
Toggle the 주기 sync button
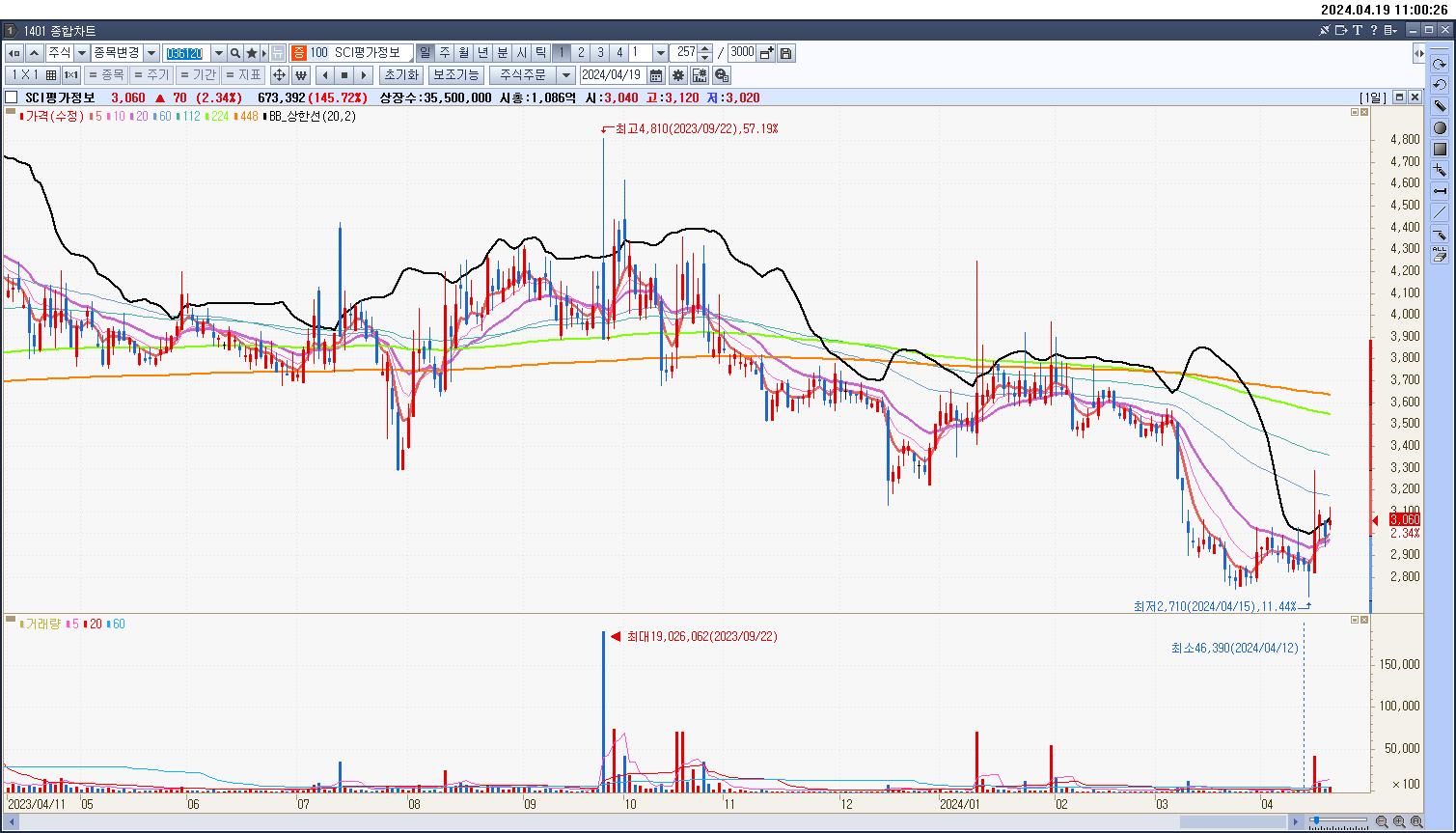151,75
